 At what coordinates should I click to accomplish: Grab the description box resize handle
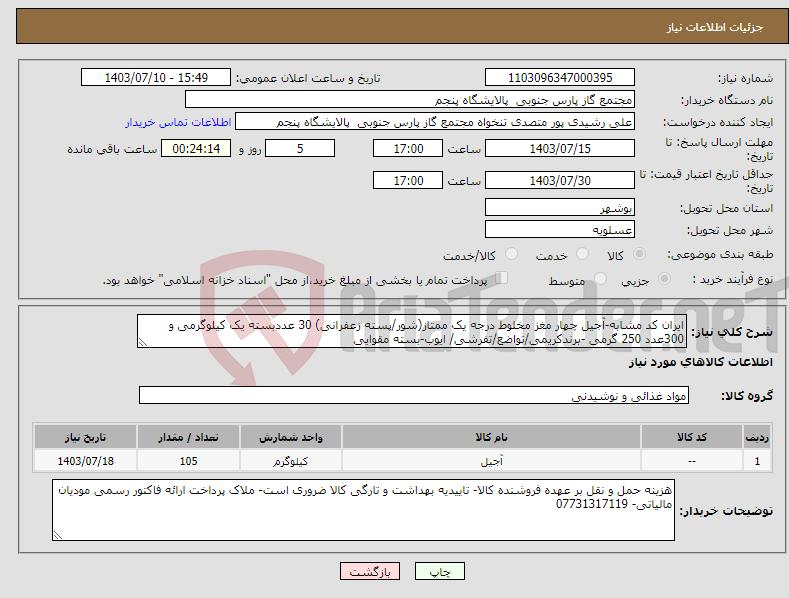143,343
